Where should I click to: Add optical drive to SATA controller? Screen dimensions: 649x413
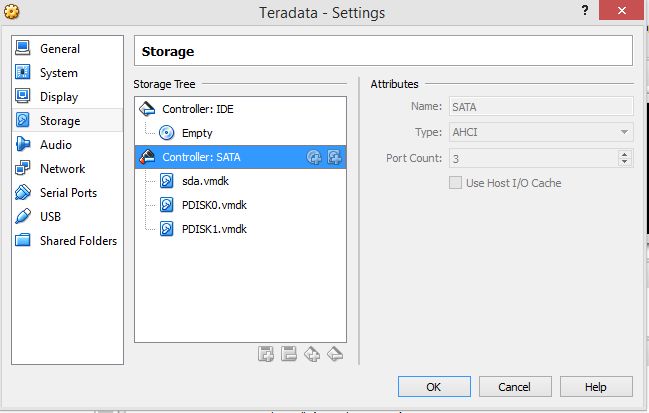coord(314,157)
